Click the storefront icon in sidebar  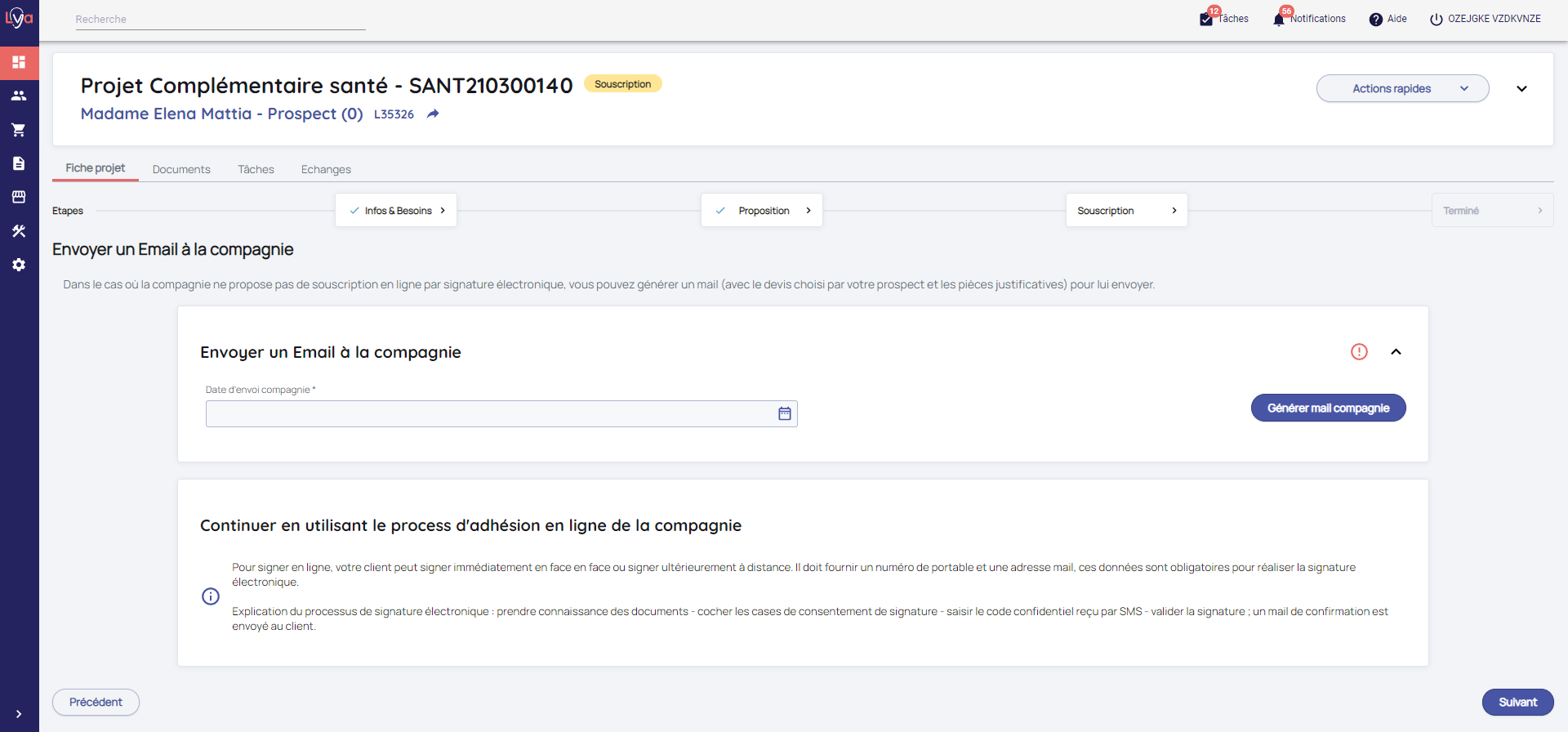point(19,197)
